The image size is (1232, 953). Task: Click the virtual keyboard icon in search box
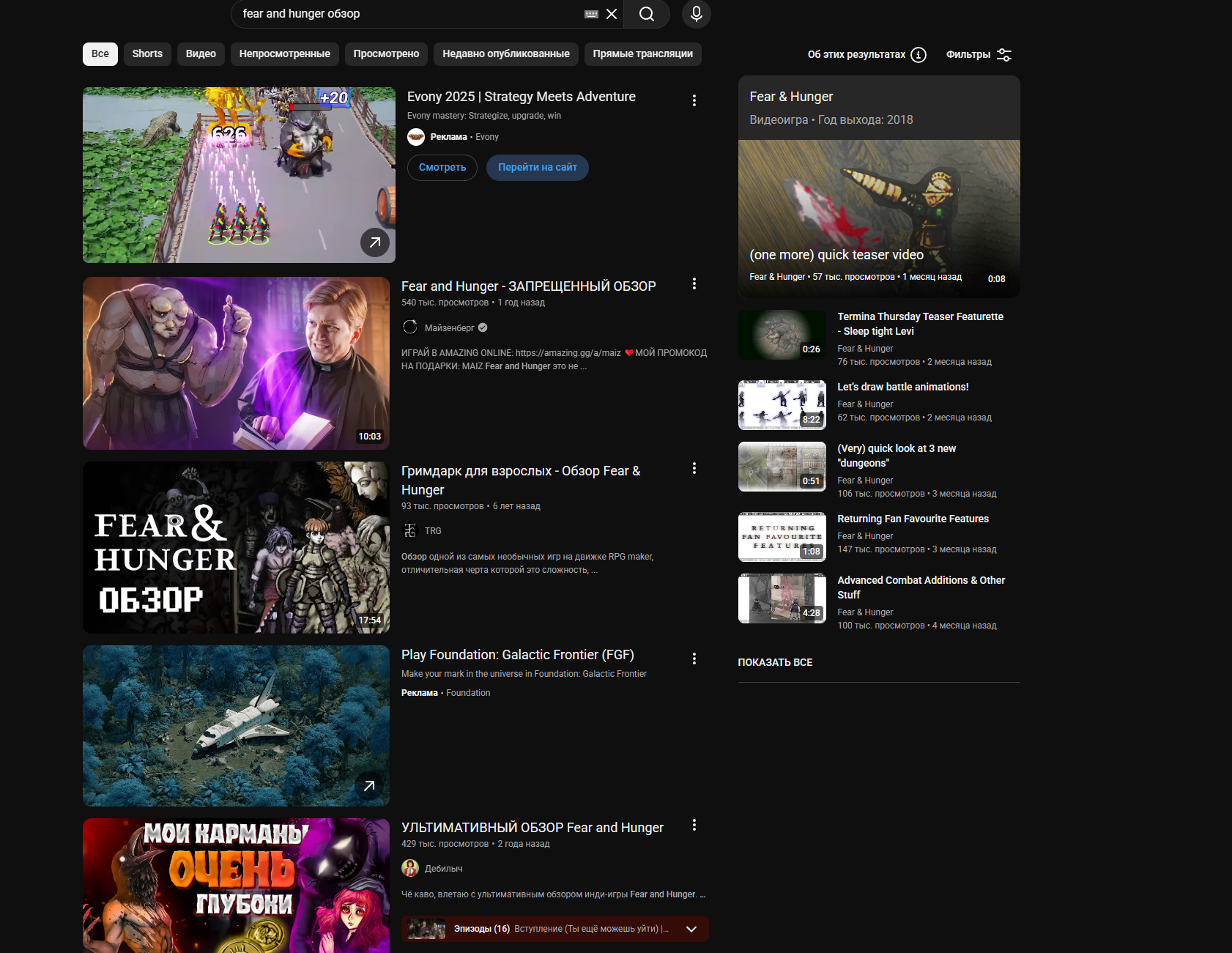point(592,14)
